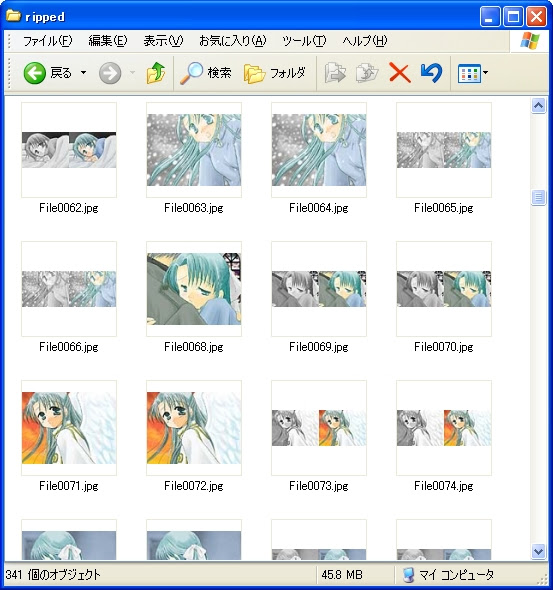Image resolution: width=553 pixels, height=590 pixels.
Task: Open the お気に入り(A) menu
Action: pos(232,41)
